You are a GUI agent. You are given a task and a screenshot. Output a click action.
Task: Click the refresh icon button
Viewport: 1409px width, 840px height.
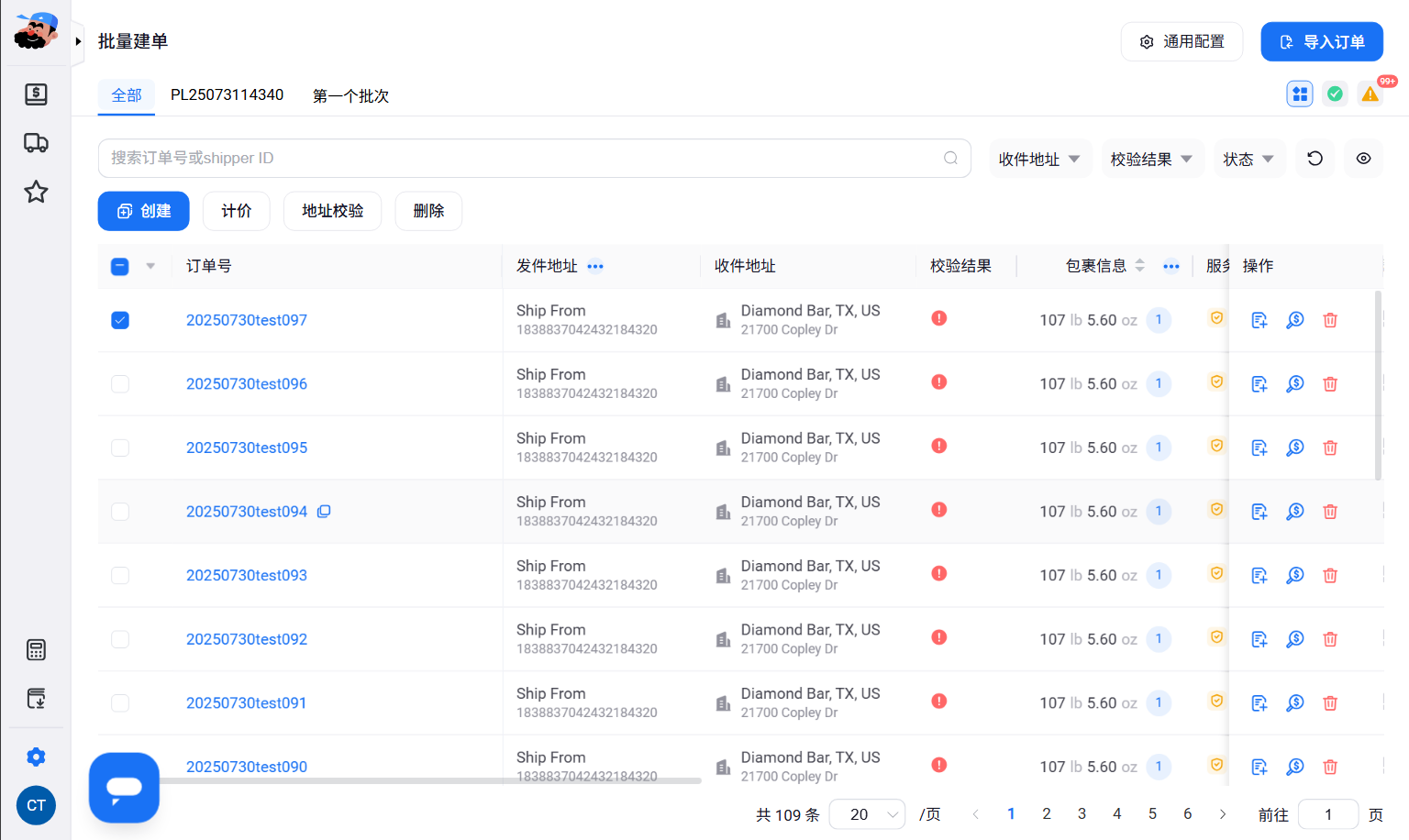(x=1315, y=159)
